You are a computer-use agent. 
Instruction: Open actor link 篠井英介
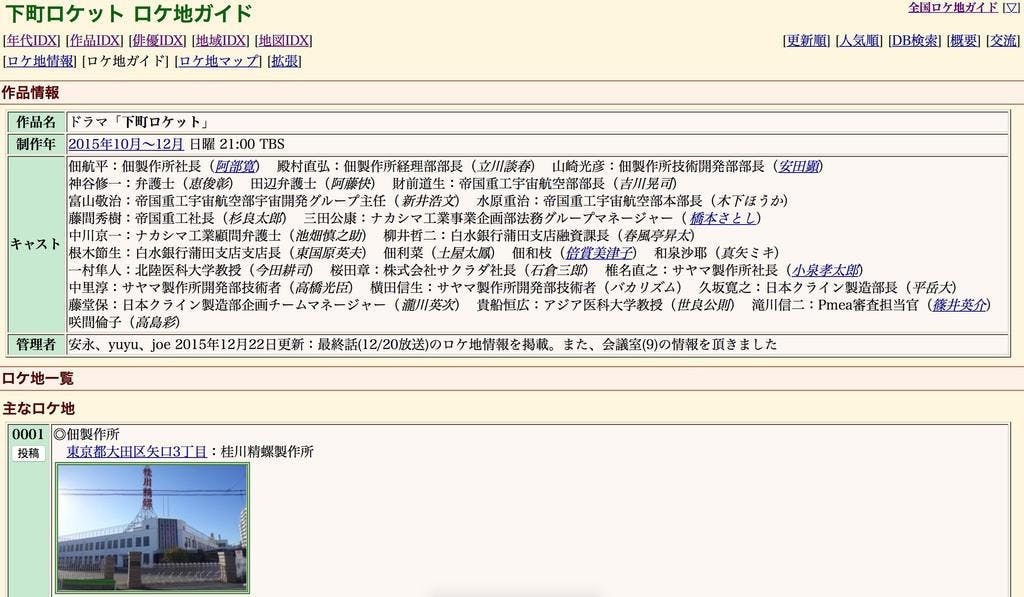pos(959,305)
